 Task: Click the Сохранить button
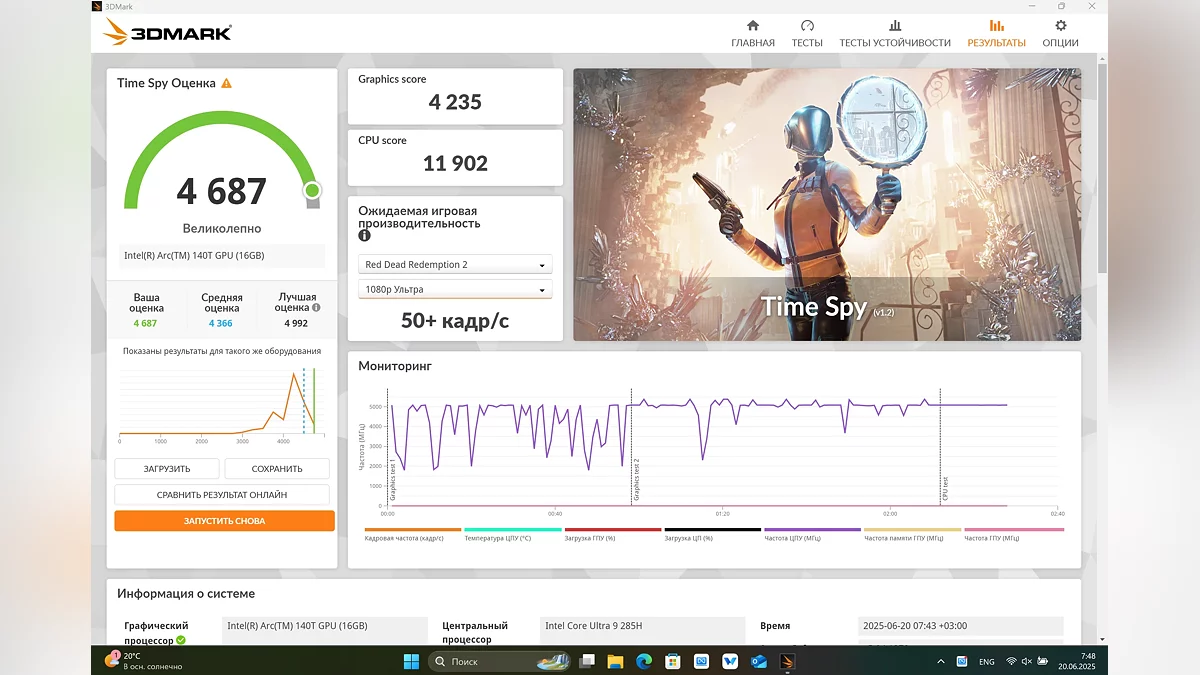(277, 468)
